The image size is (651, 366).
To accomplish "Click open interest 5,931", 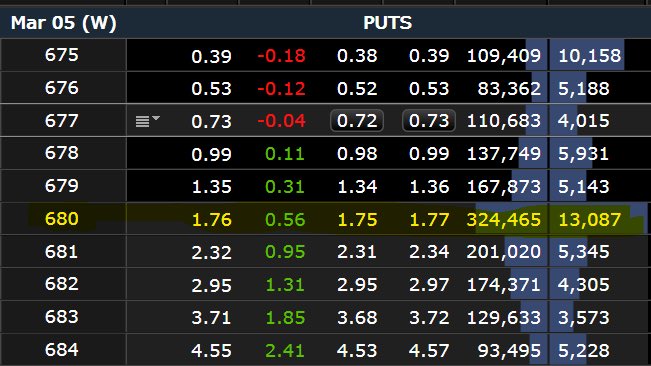I will click(583, 154).
